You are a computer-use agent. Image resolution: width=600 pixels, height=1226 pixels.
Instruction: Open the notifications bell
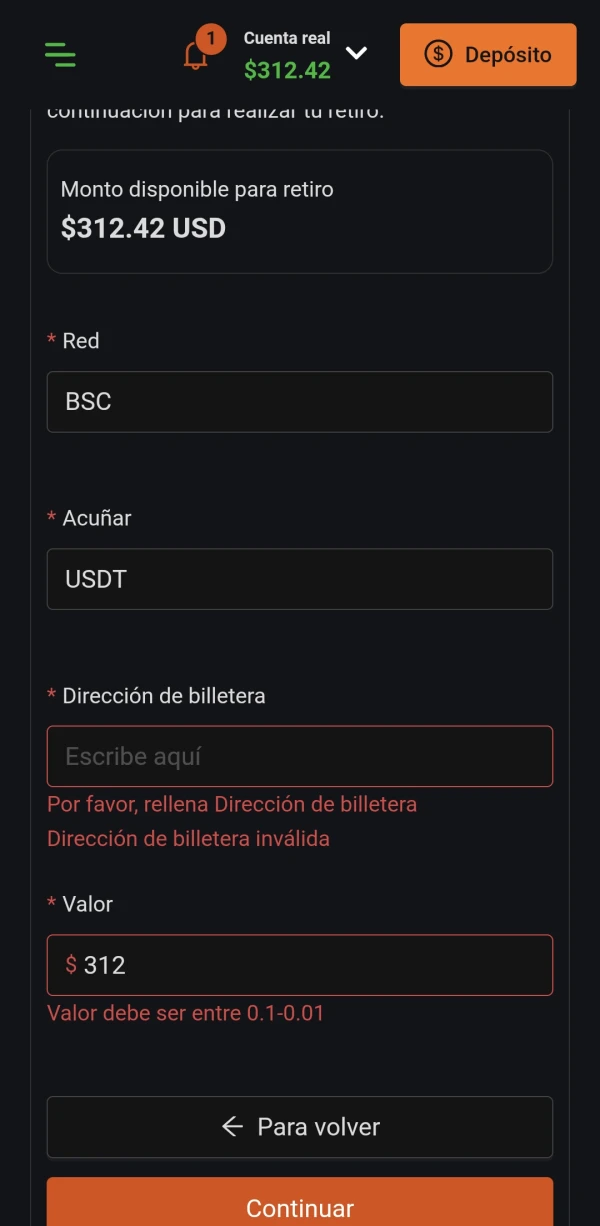tap(195, 57)
